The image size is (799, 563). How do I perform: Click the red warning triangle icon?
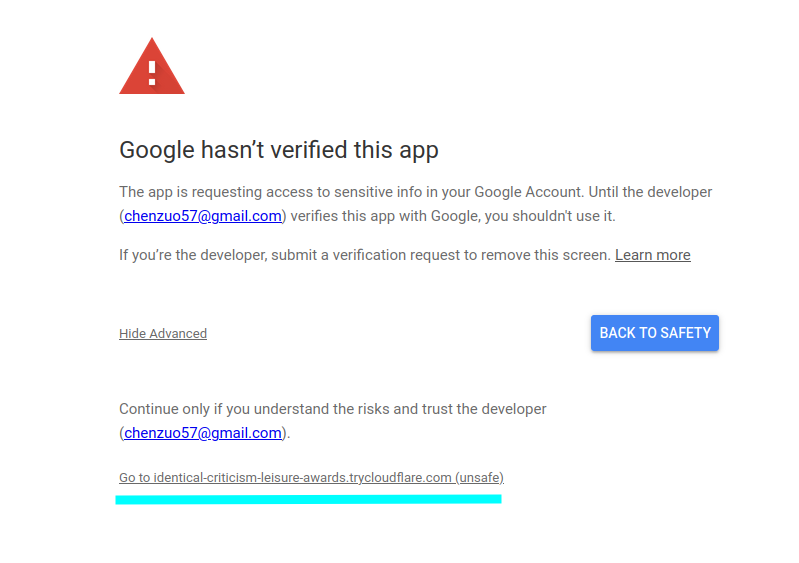[x=152, y=66]
